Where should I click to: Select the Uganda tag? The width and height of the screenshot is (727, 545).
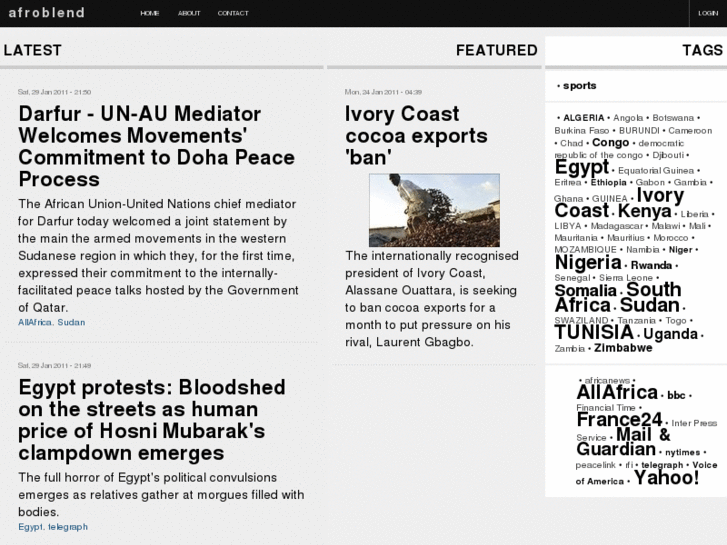tap(670, 334)
